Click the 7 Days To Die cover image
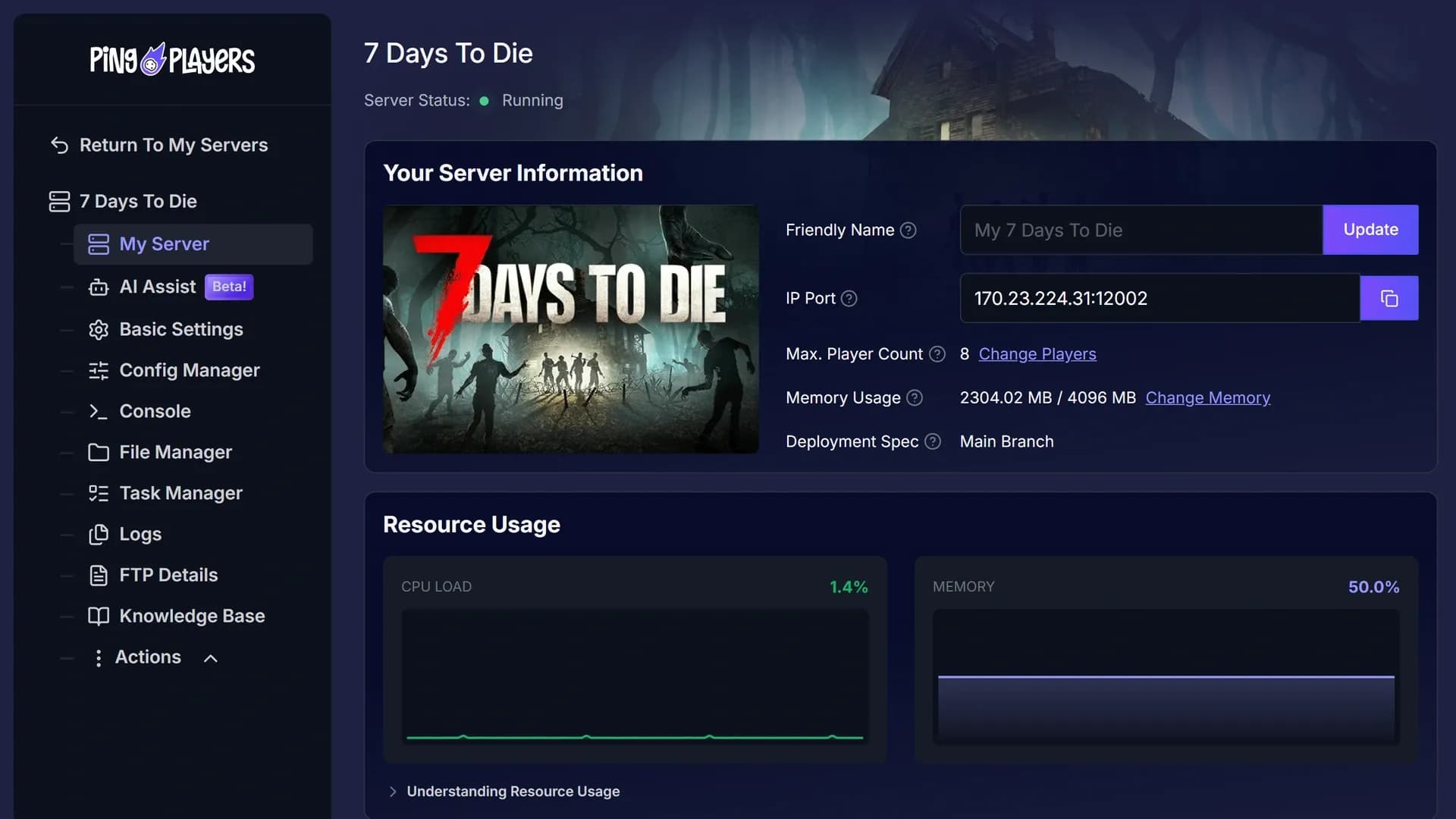 coord(570,329)
